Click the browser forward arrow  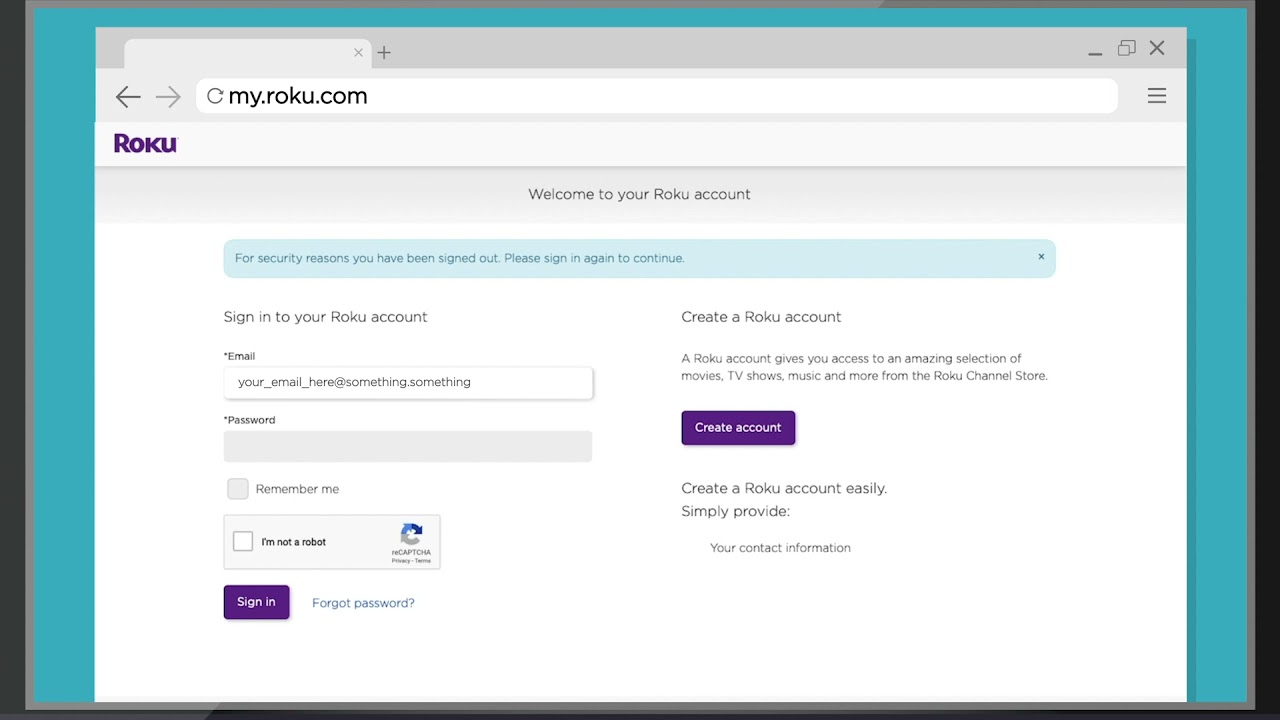coord(168,96)
